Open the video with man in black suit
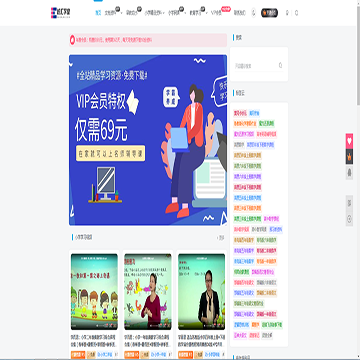 (201, 292)
